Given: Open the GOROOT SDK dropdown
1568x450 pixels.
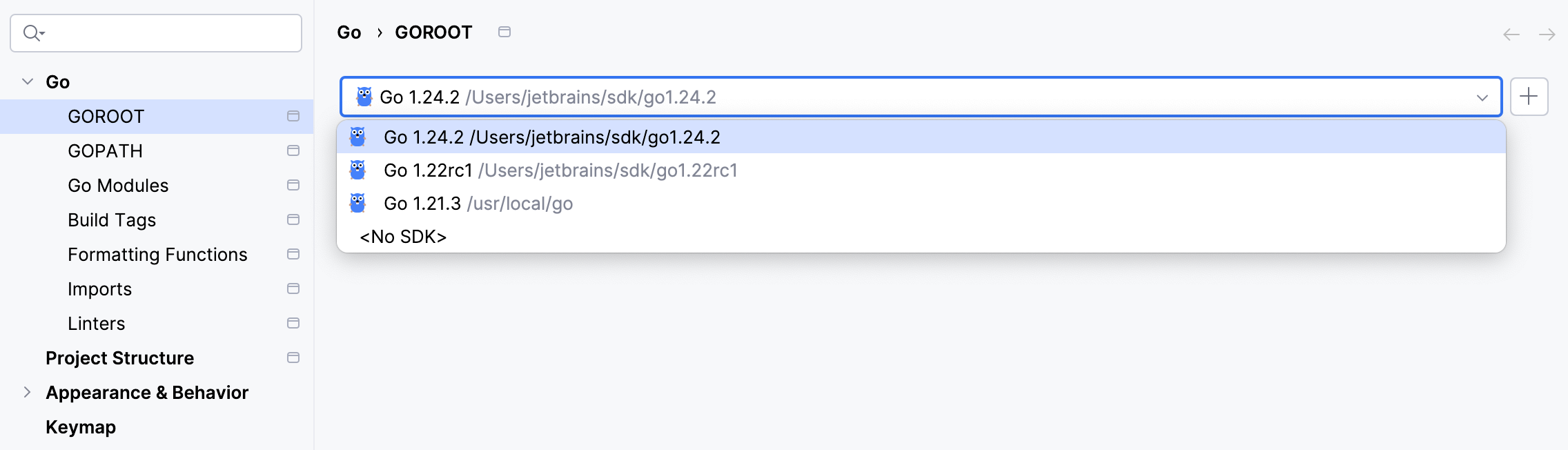Looking at the screenshot, I should [1481, 98].
